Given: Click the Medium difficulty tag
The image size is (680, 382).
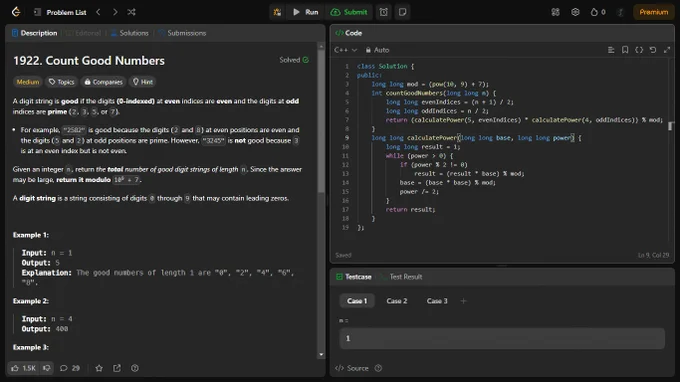Looking at the screenshot, I should click(x=28, y=82).
